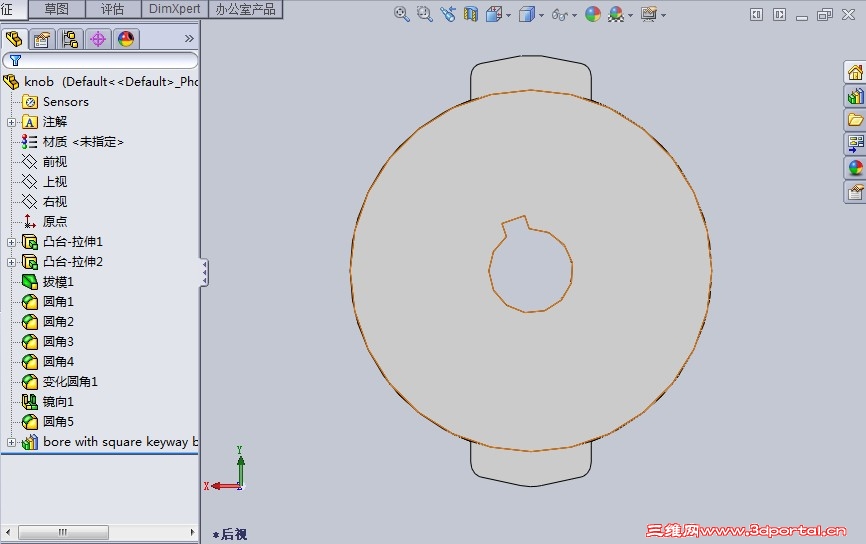Open the 办公室产品 tab
This screenshot has width=866, height=544.
(245, 9)
